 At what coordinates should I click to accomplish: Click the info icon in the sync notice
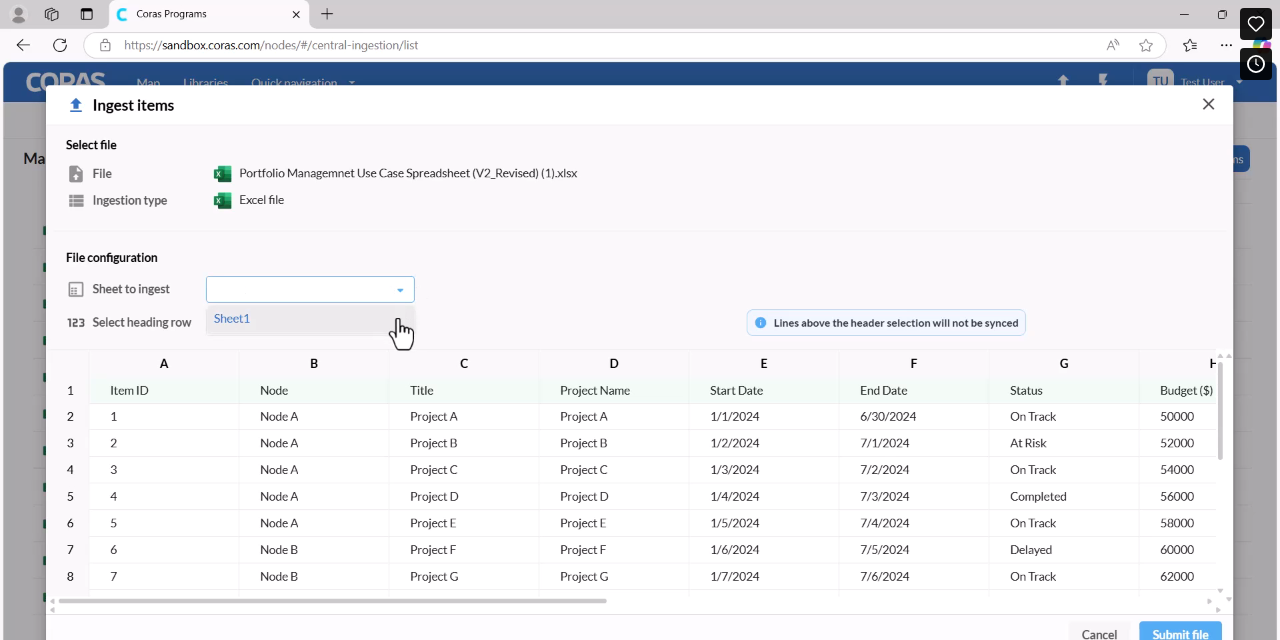click(x=761, y=323)
